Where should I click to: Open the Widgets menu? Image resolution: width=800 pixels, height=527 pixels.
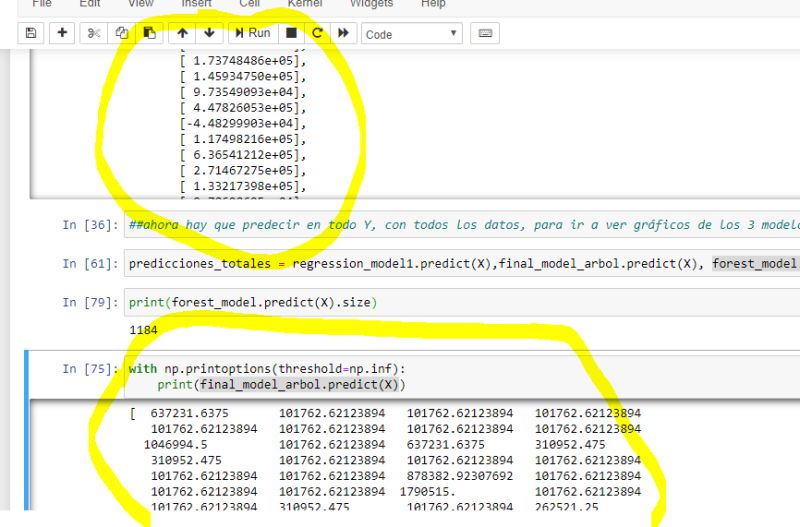coord(371,4)
